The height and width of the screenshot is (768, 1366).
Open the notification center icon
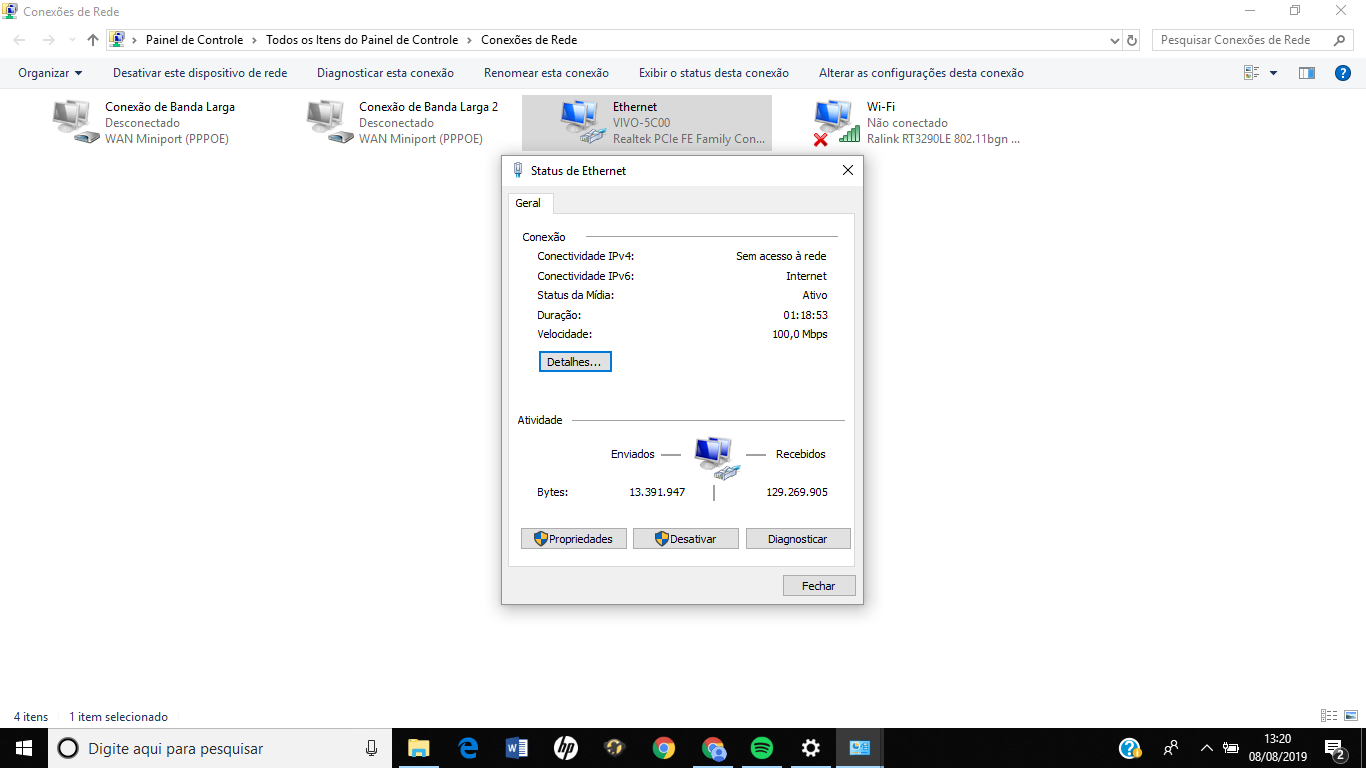[1335, 748]
